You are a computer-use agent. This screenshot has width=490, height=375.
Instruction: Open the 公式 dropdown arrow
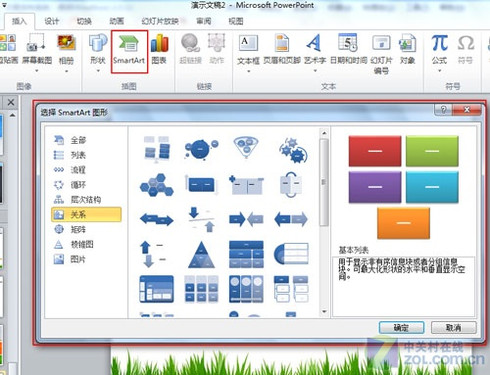coord(440,71)
